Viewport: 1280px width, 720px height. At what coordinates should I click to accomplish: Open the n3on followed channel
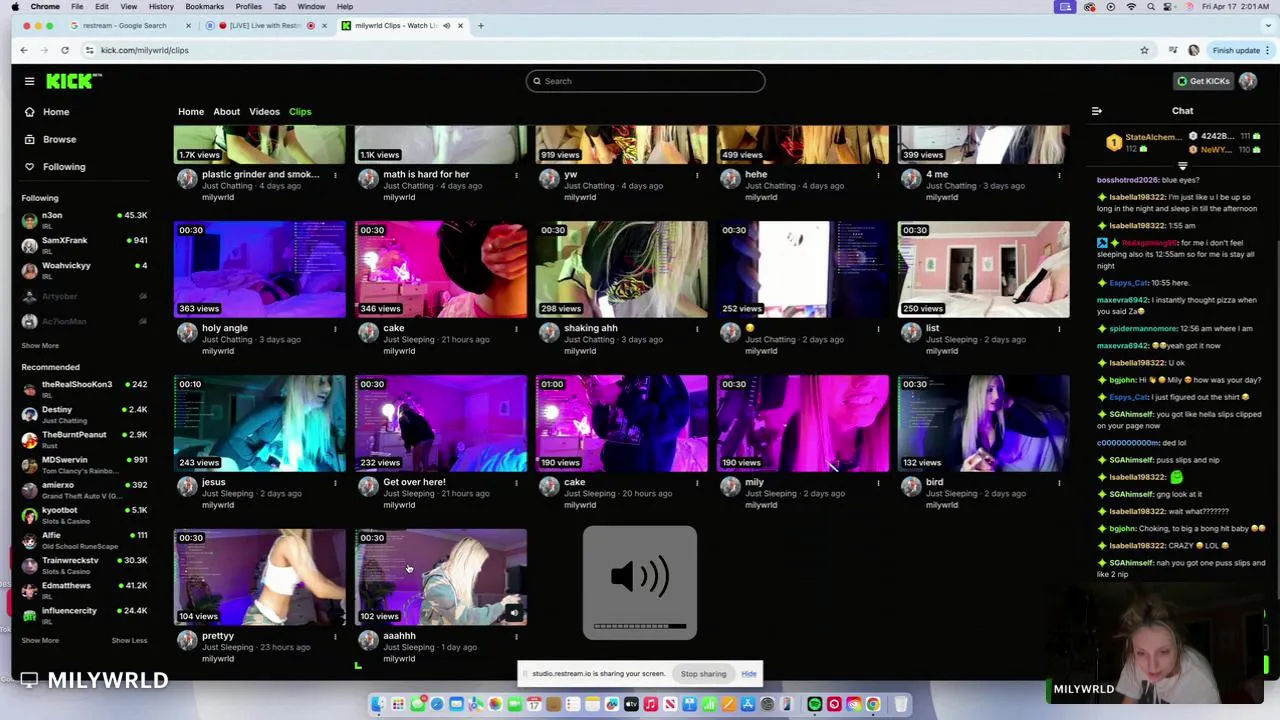84,220
